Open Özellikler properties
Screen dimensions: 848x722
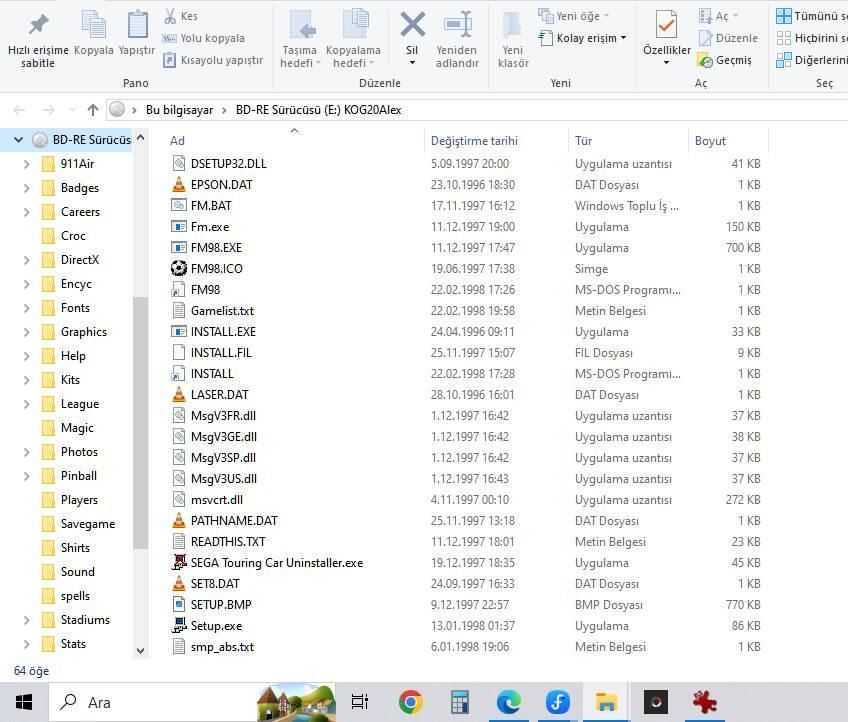[x=666, y=38]
